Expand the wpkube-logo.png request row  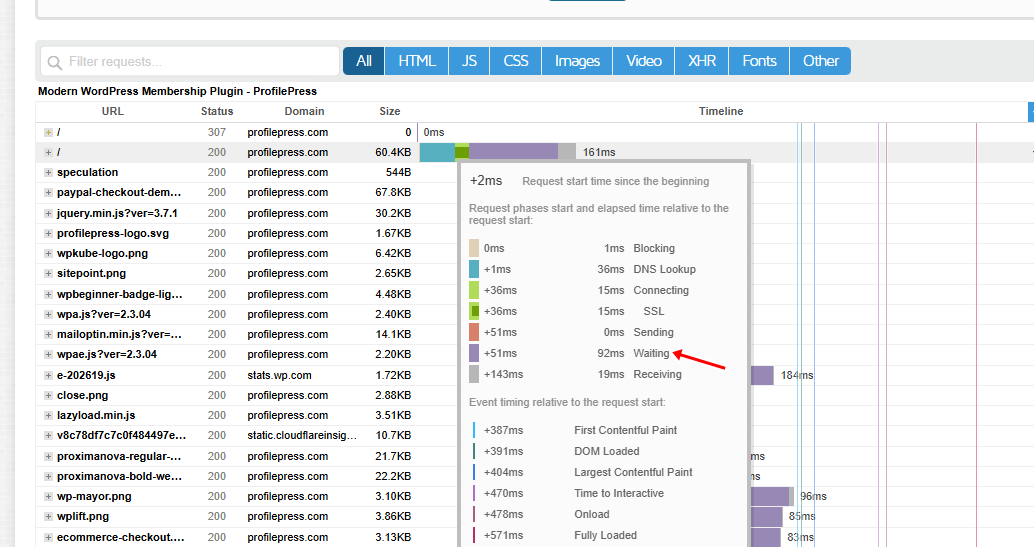pyautogui.click(x=48, y=253)
